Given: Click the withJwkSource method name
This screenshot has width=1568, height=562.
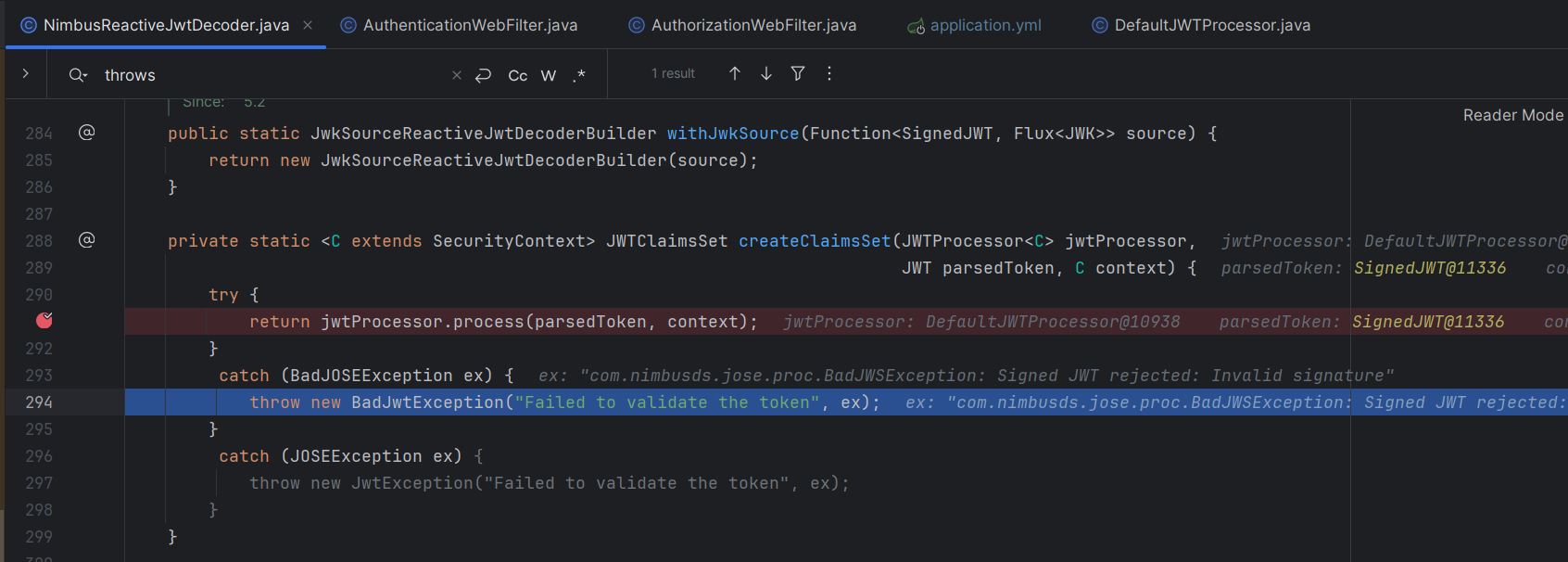Looking at the screenshot, I should pos(733,134).
